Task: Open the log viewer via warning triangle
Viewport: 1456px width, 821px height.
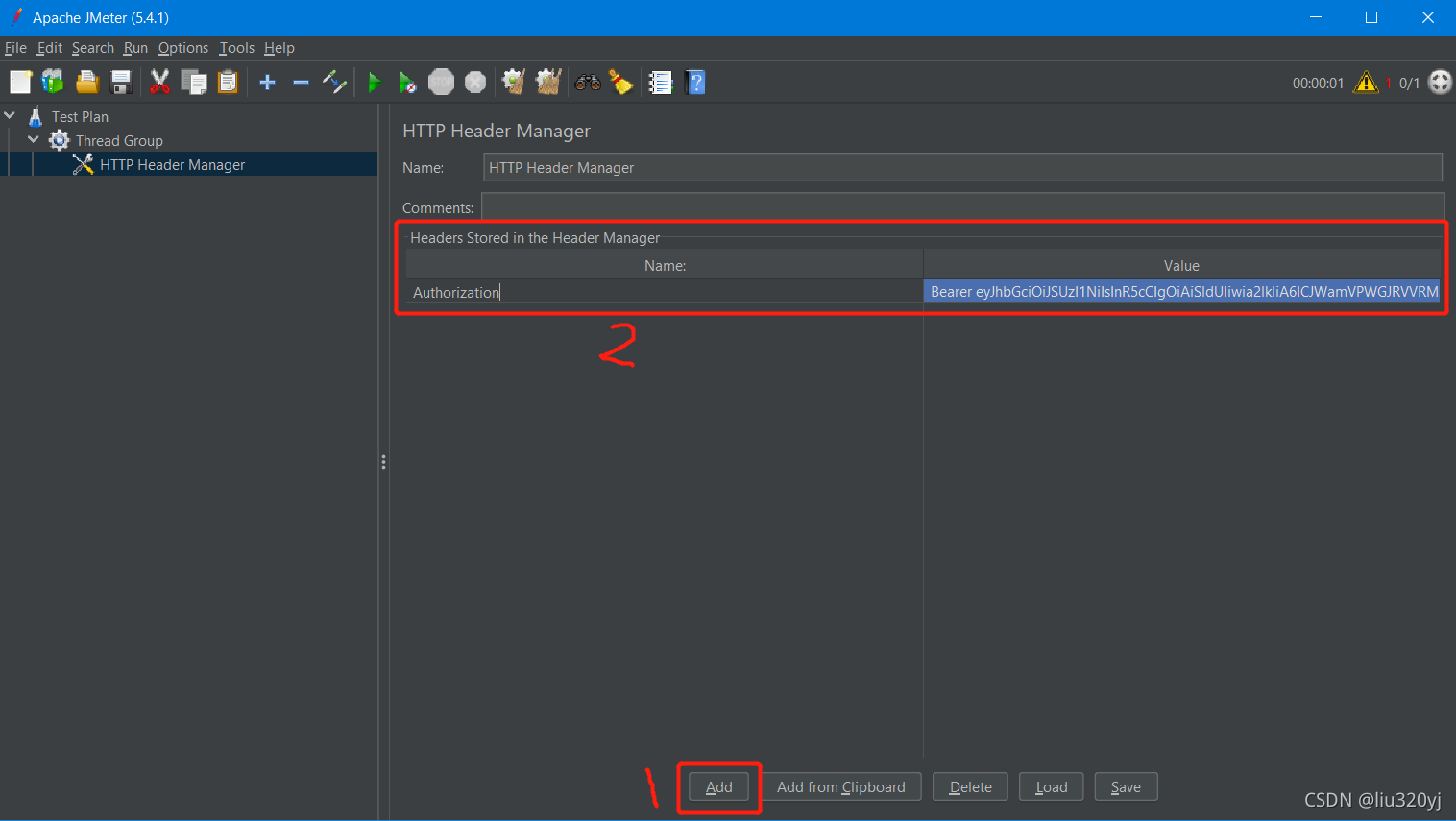Action: pyautogui.click(x=1366, y=83)
